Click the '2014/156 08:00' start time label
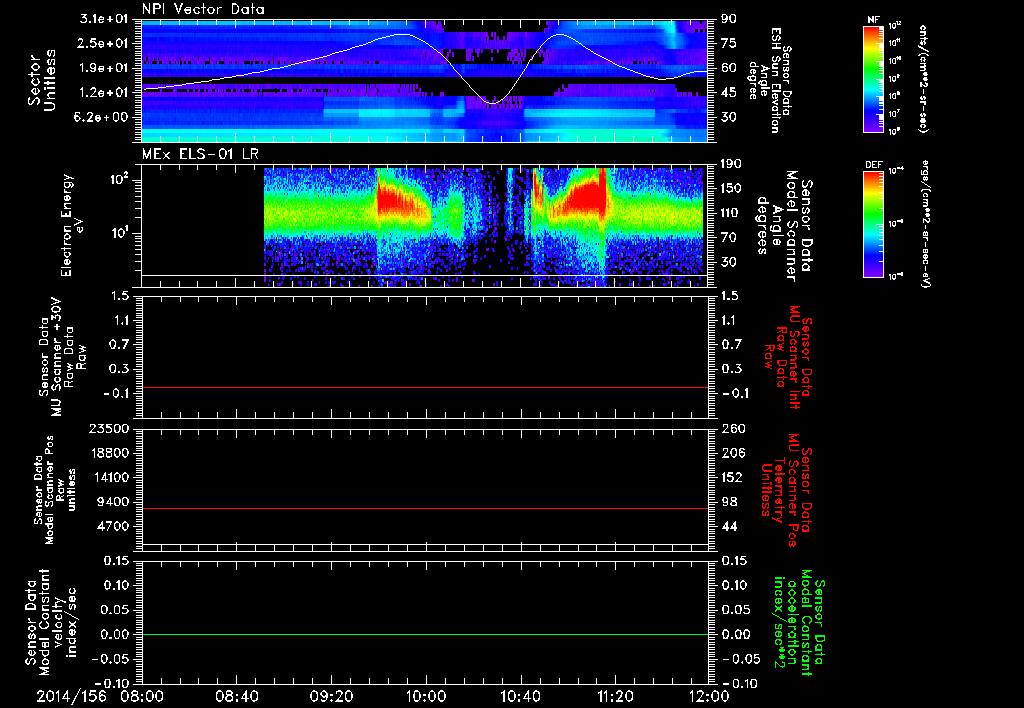The width and height of the screenshot is (1024, 708). (x=98, y=696)
